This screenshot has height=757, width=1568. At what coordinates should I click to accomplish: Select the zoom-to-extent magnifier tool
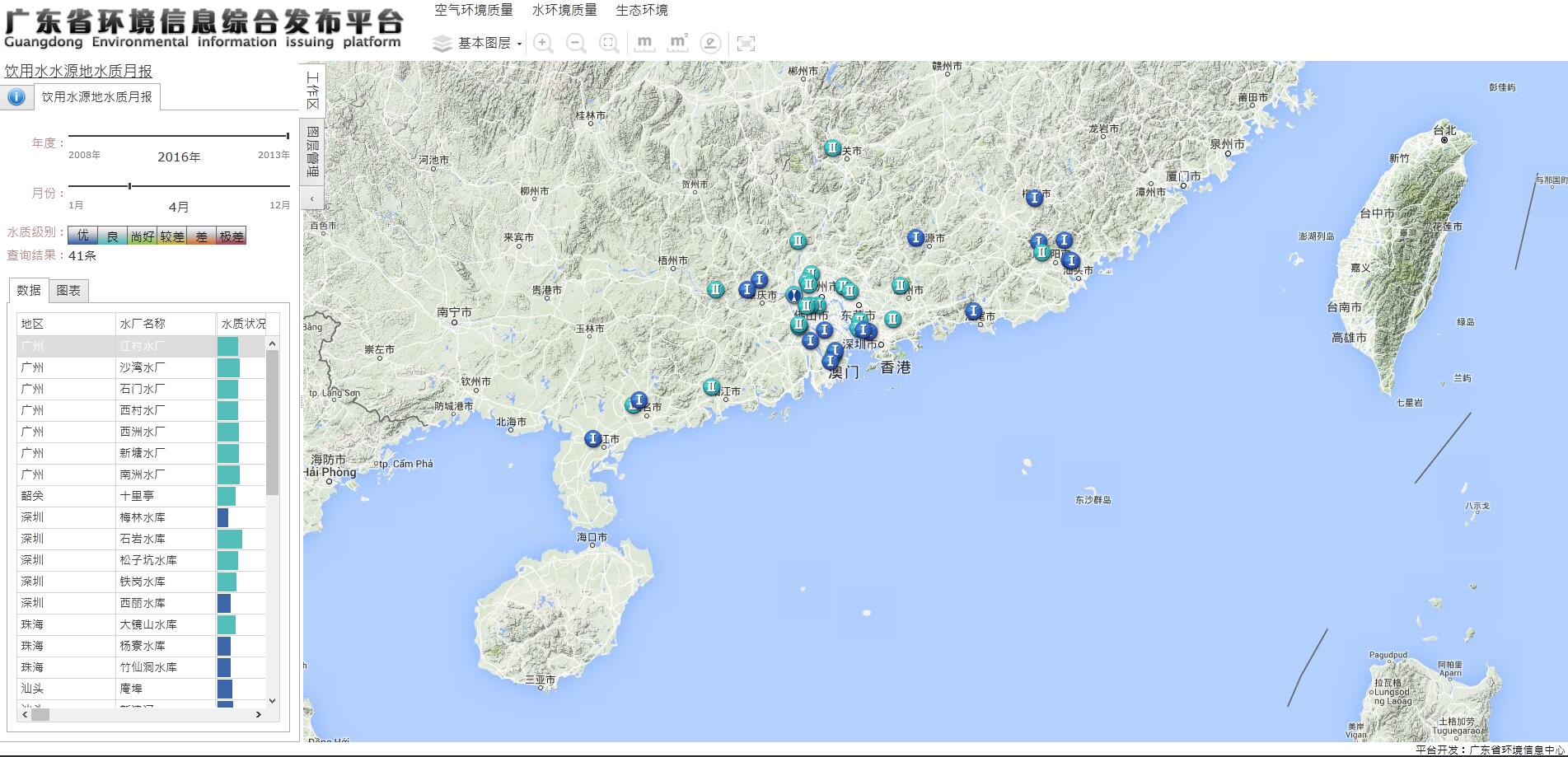(609, 44)
